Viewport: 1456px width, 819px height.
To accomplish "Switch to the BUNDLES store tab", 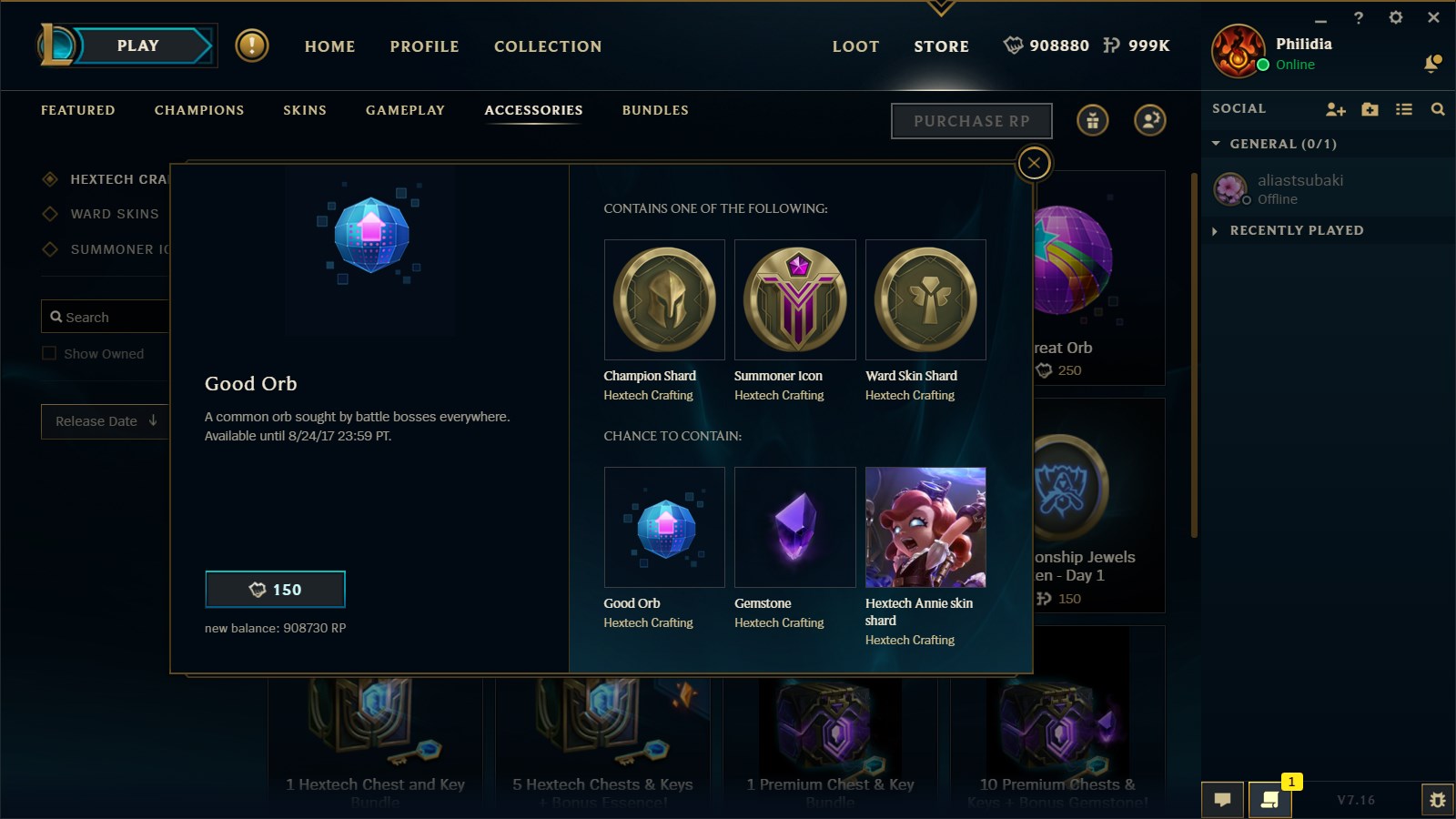I will tap(655, 110).
